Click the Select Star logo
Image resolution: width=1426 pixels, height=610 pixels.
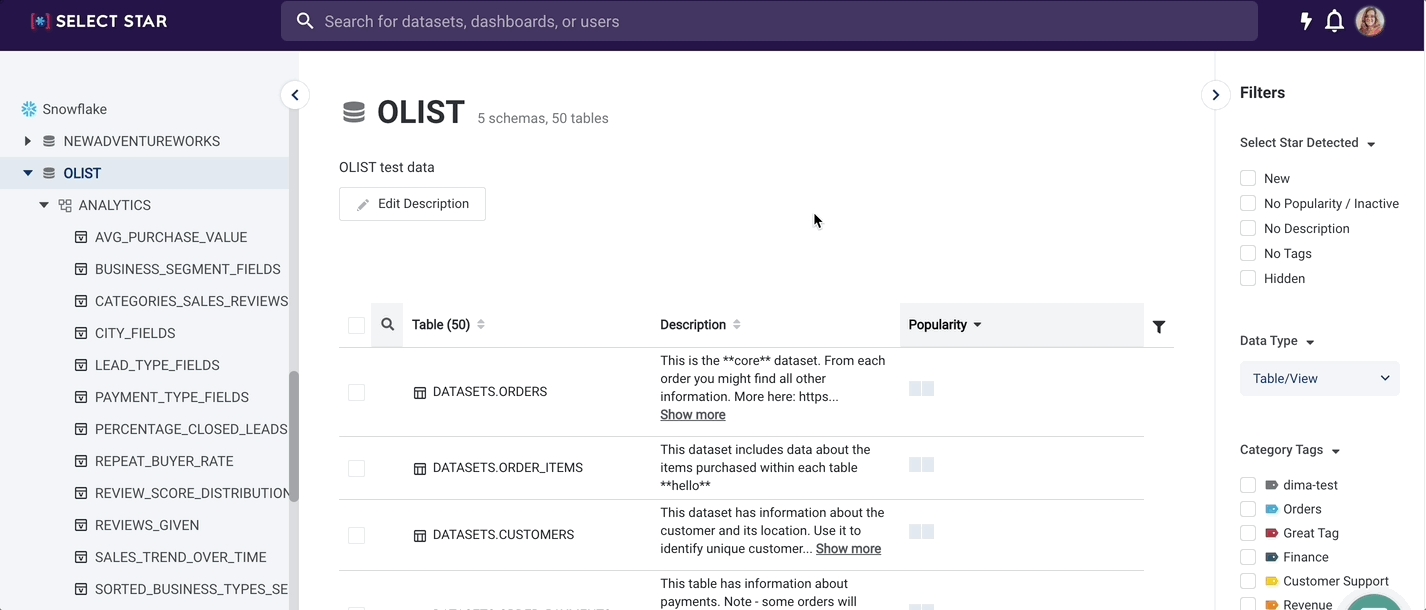(x=99, y=21)
